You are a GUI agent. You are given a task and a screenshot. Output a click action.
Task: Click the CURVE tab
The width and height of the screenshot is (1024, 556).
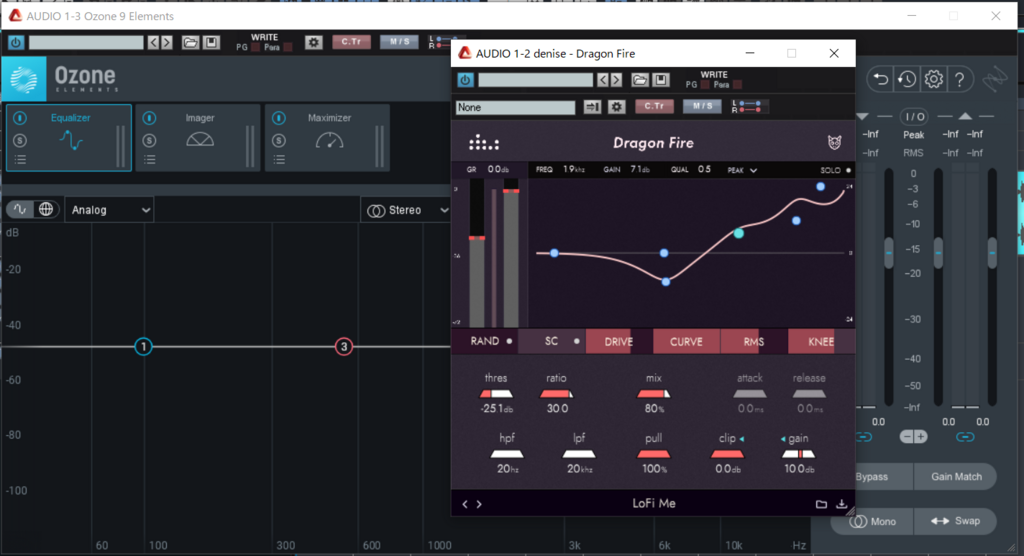pos(686,342)
